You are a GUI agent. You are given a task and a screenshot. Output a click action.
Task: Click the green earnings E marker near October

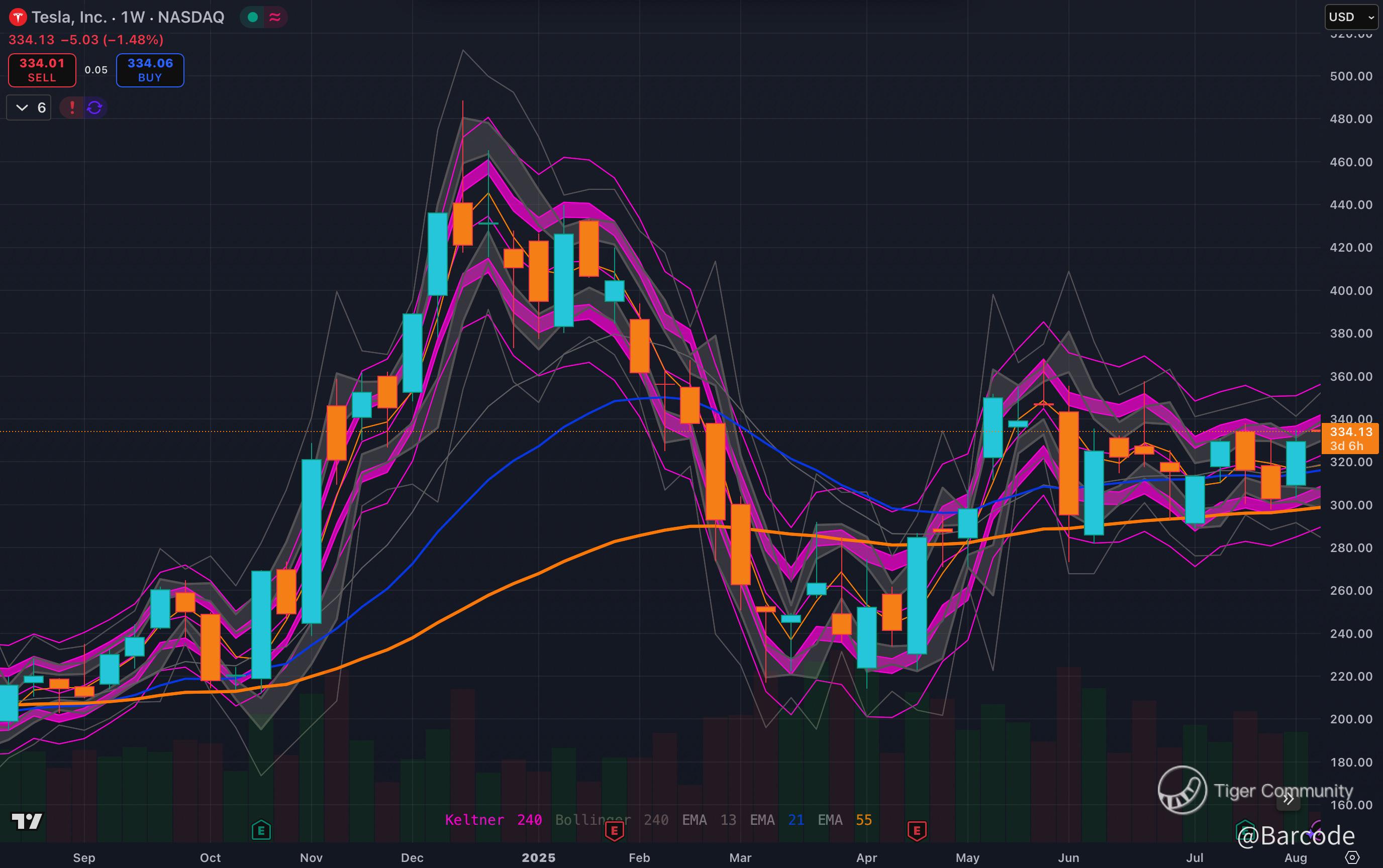[x=261, y=829]
